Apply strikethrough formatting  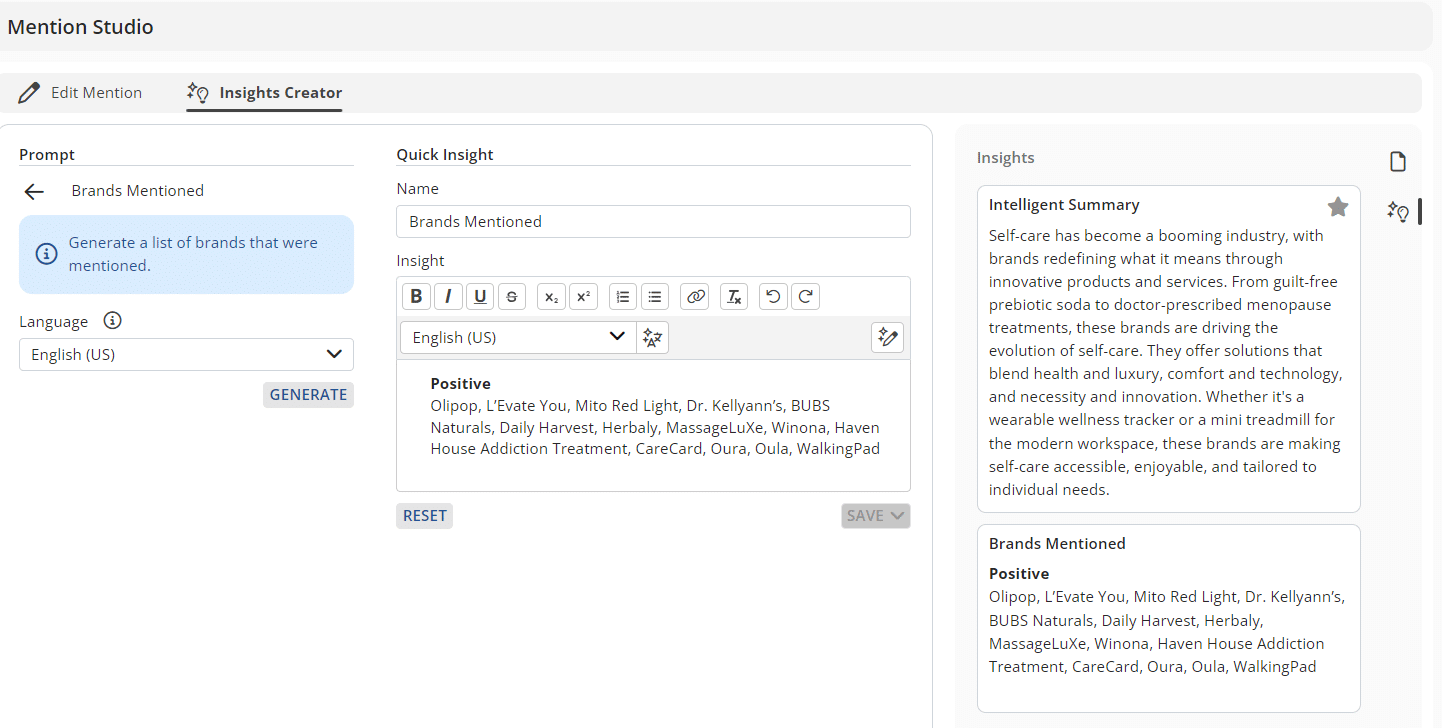click(512, 296)
